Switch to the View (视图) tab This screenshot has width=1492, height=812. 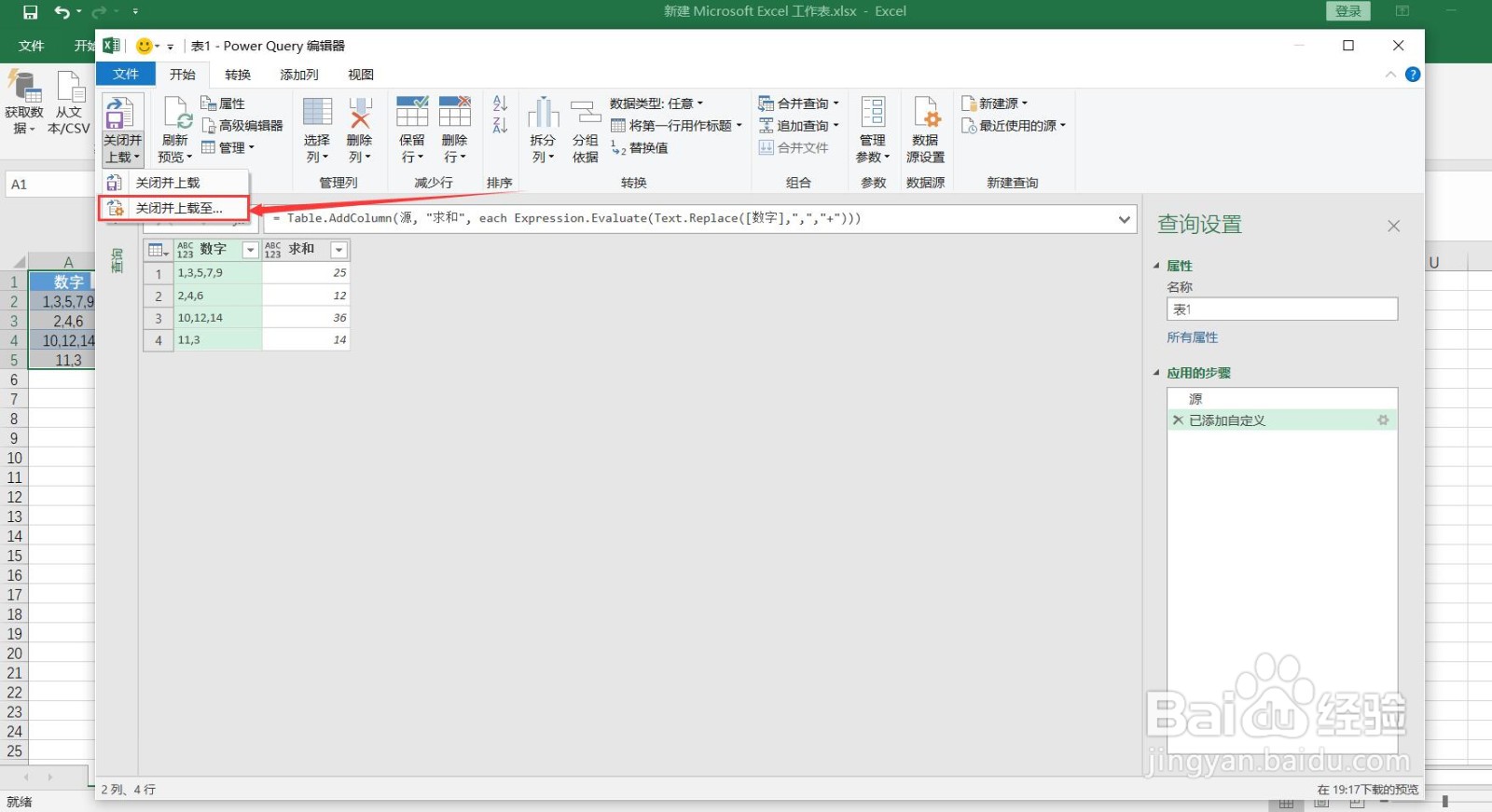[361, 75]
